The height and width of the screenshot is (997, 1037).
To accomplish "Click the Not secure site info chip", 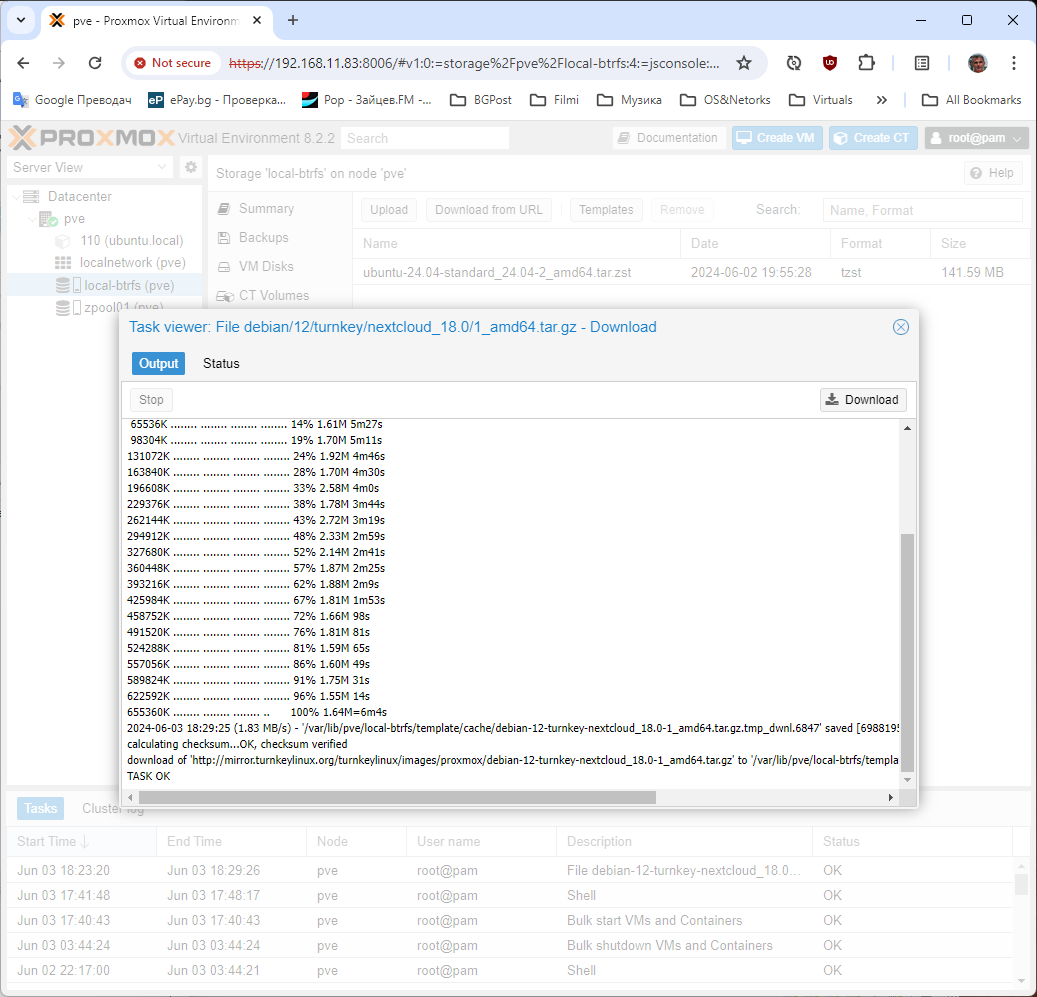I will click(173, 63).
